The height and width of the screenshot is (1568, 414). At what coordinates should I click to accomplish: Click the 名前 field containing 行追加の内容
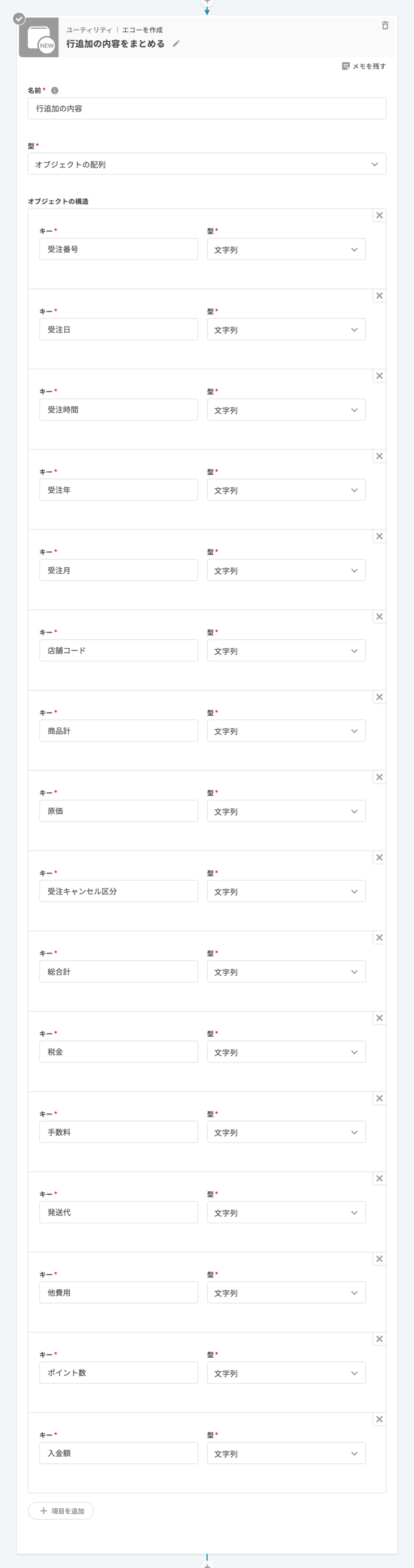click(x=206, y=108)
